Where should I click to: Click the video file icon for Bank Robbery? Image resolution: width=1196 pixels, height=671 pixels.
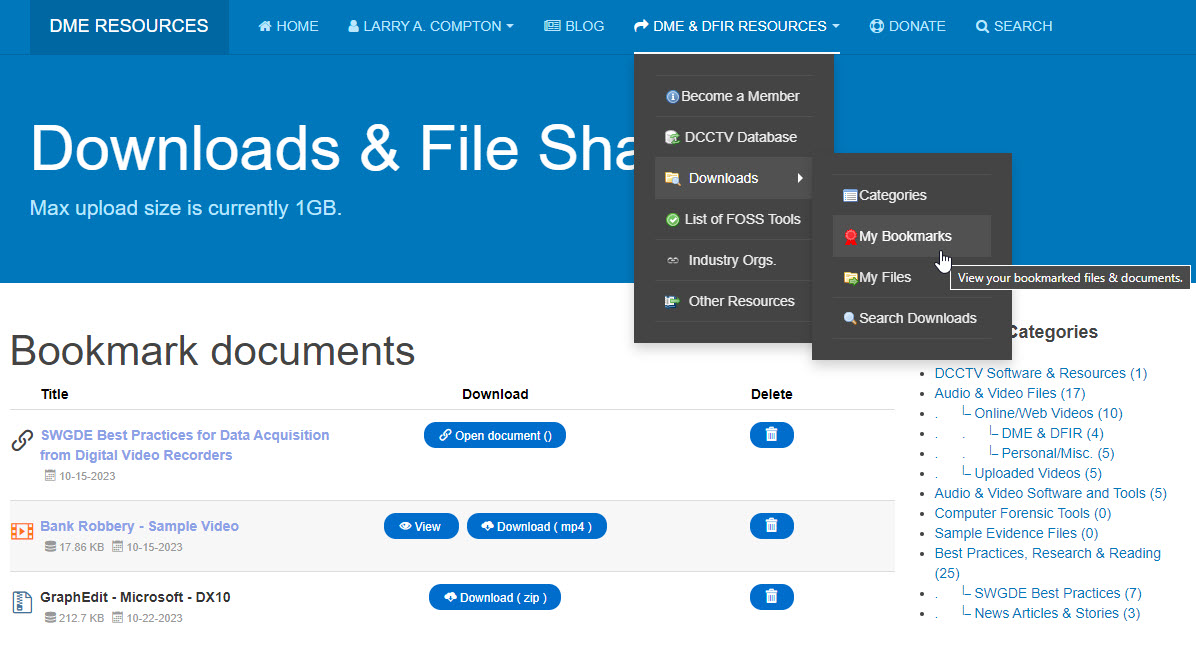pyautogui.click(x=22, y=531)
